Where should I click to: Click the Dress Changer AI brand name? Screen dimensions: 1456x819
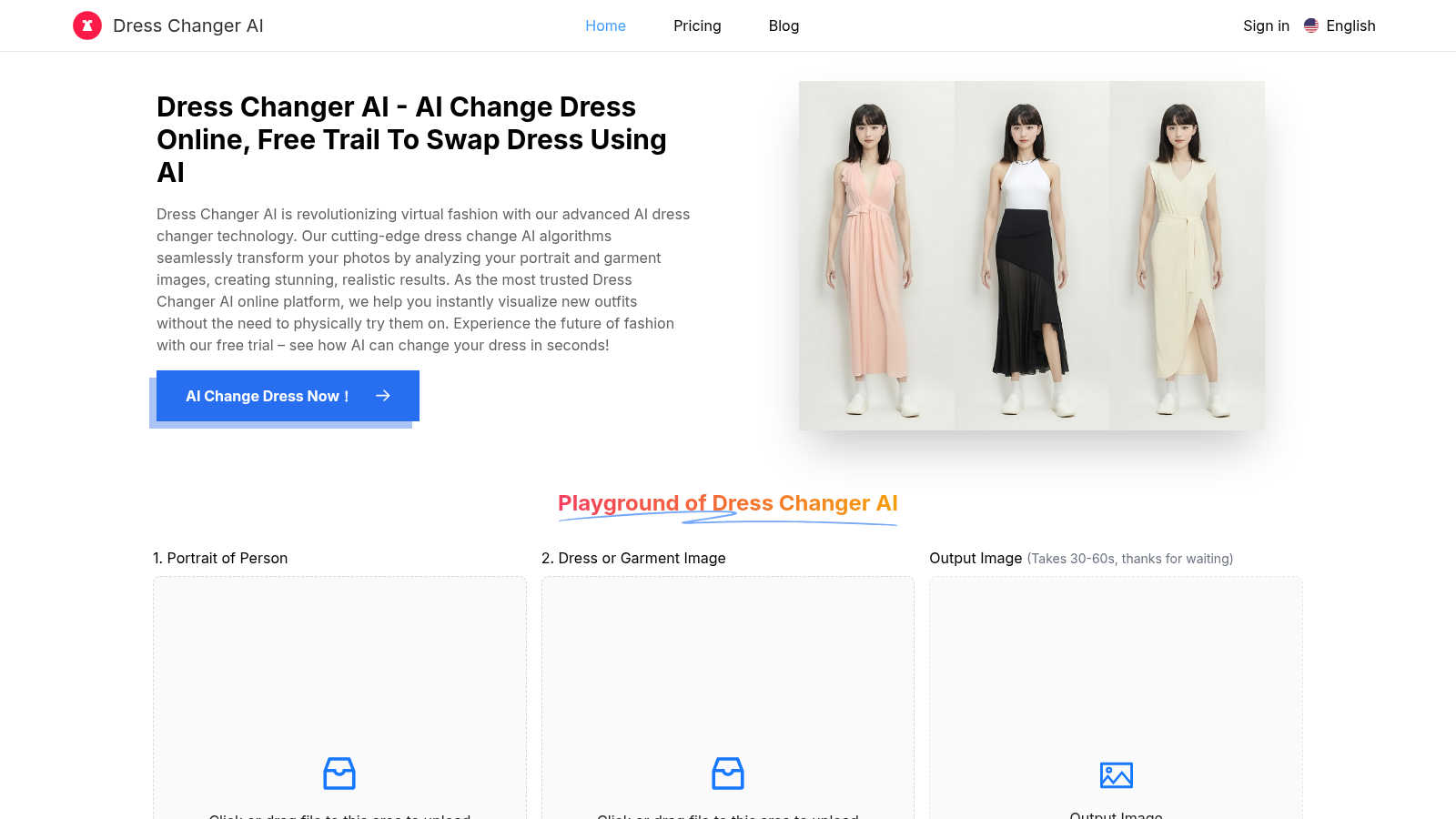click(x=188, y=25)
